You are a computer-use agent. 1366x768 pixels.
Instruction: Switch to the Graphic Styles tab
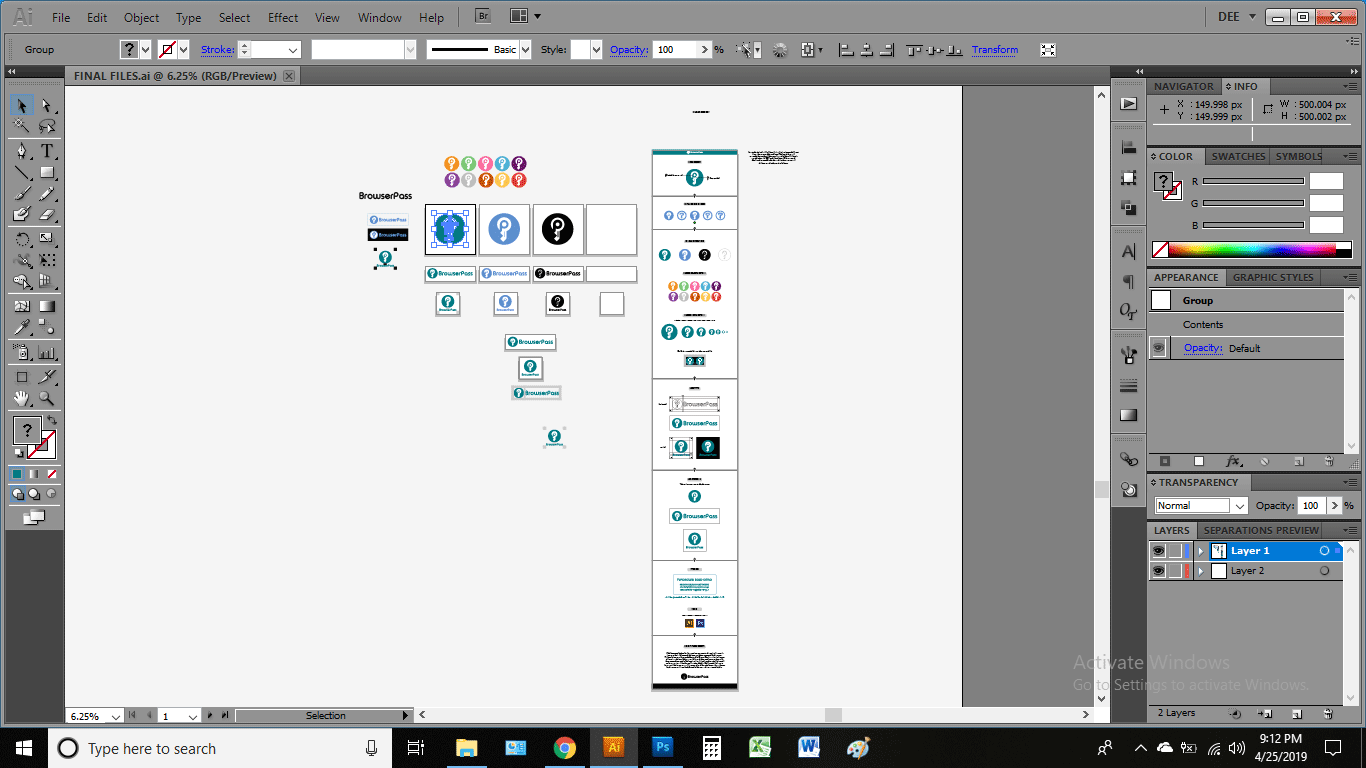pos(1273,278)
